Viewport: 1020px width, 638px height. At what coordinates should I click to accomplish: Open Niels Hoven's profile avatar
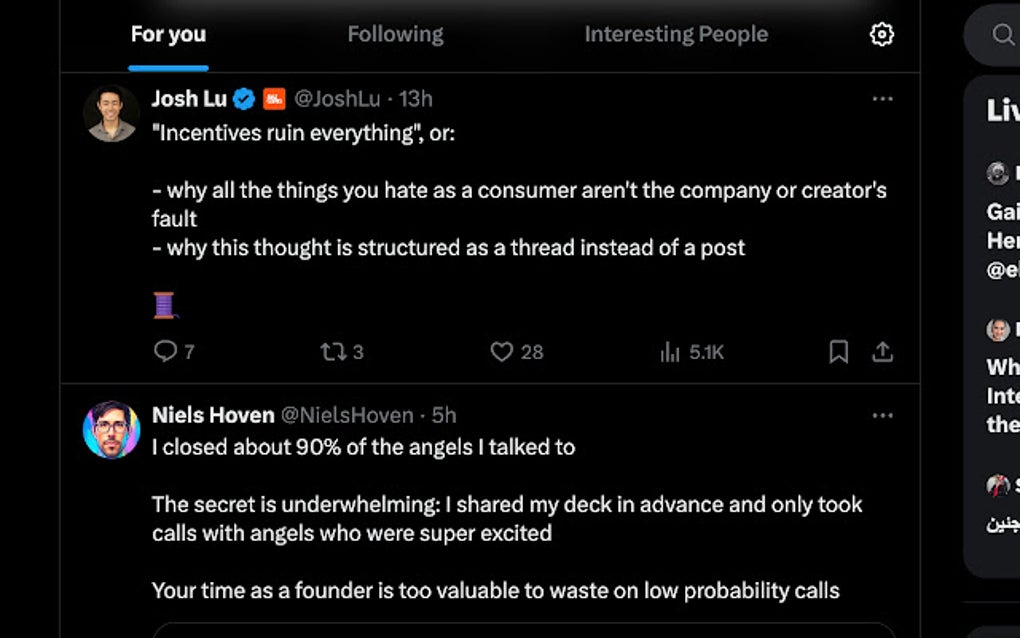111,429
